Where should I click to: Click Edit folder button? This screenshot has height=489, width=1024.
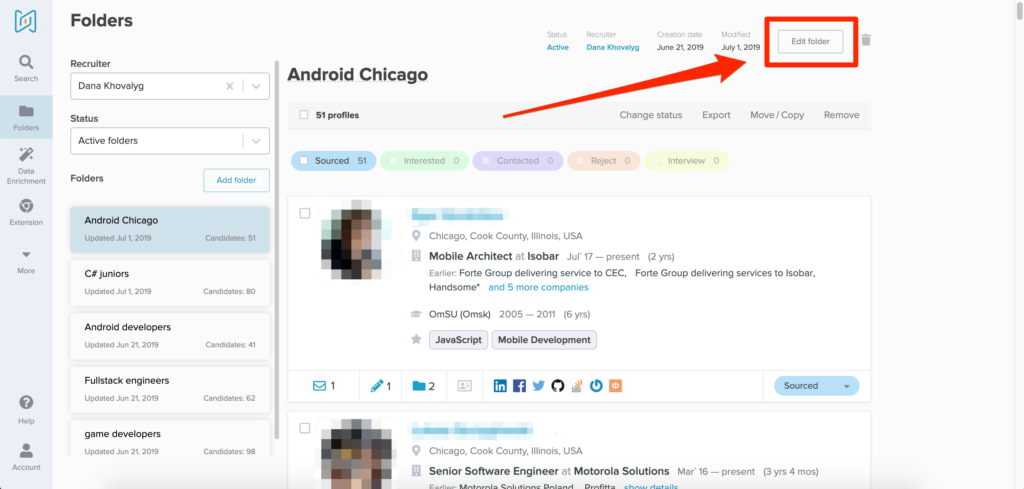tap(810, 41)
